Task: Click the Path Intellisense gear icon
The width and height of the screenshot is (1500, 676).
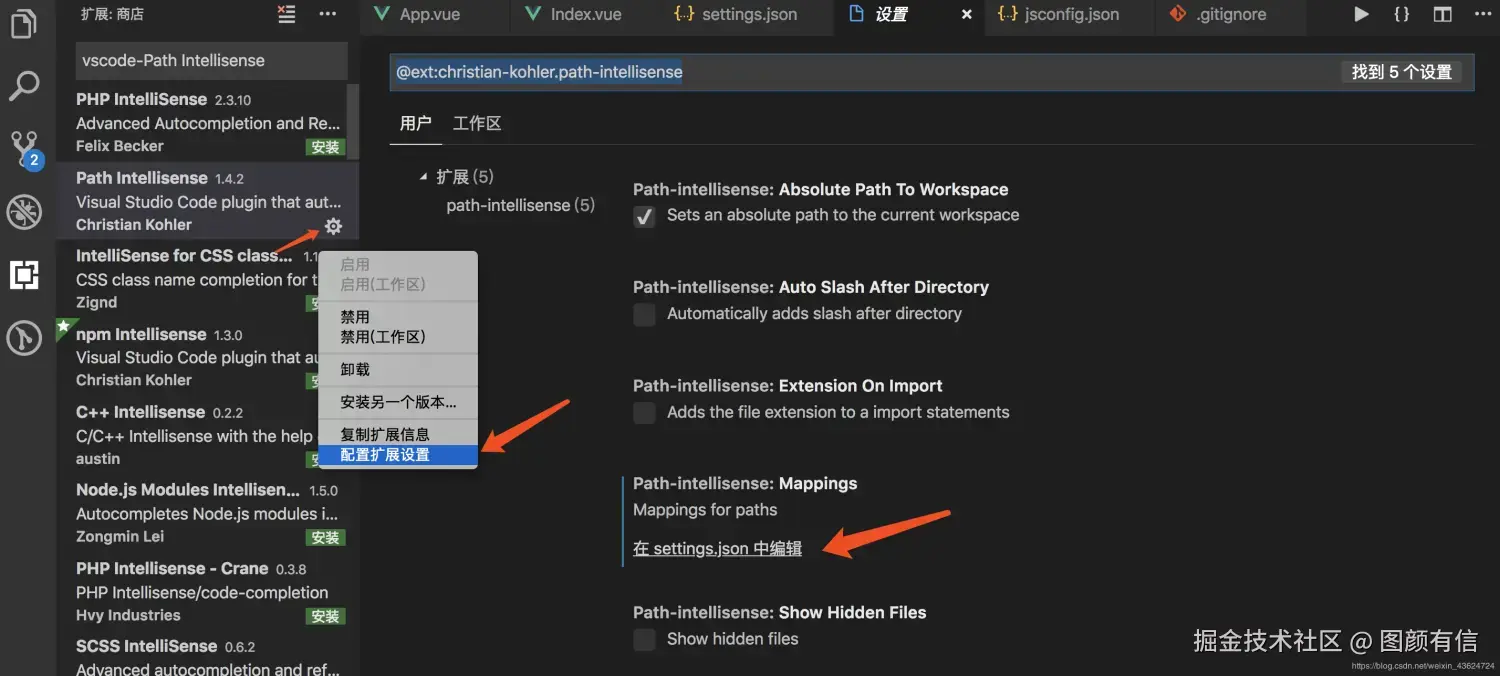Action: pyautogui.click(x=333, y=226)
